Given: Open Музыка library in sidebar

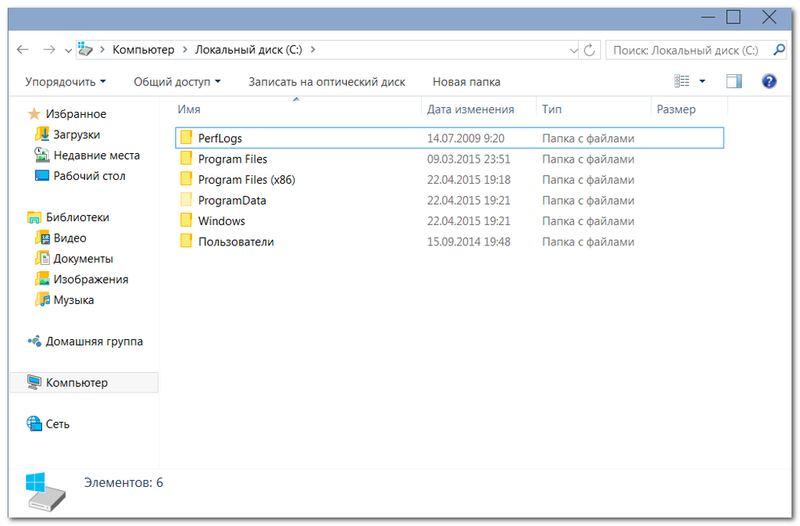Looking at the screenshot, I should 73,300.
